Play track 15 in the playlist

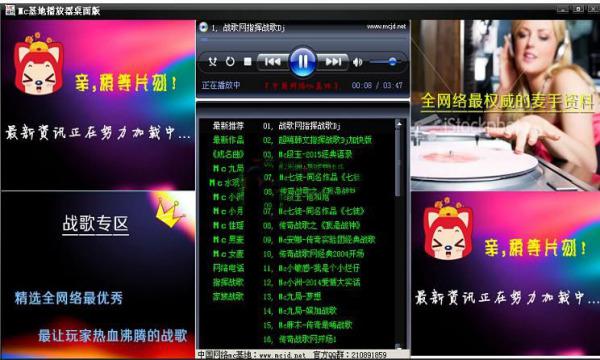click(307, 325)
